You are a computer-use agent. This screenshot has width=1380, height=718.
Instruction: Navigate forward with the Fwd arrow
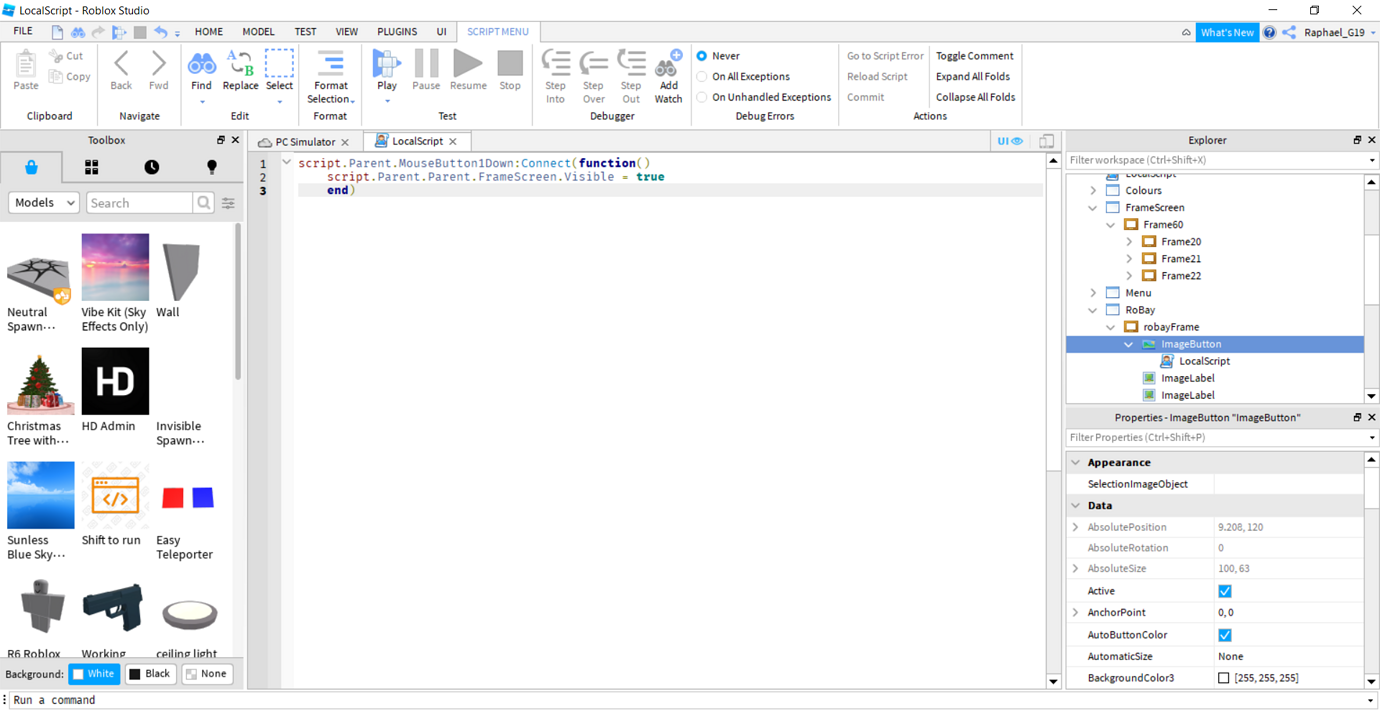(x=158, y=64)
